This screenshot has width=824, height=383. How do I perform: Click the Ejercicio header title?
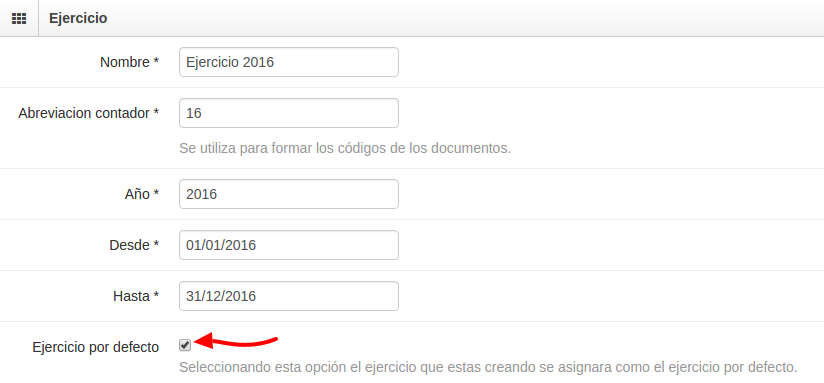78,18
